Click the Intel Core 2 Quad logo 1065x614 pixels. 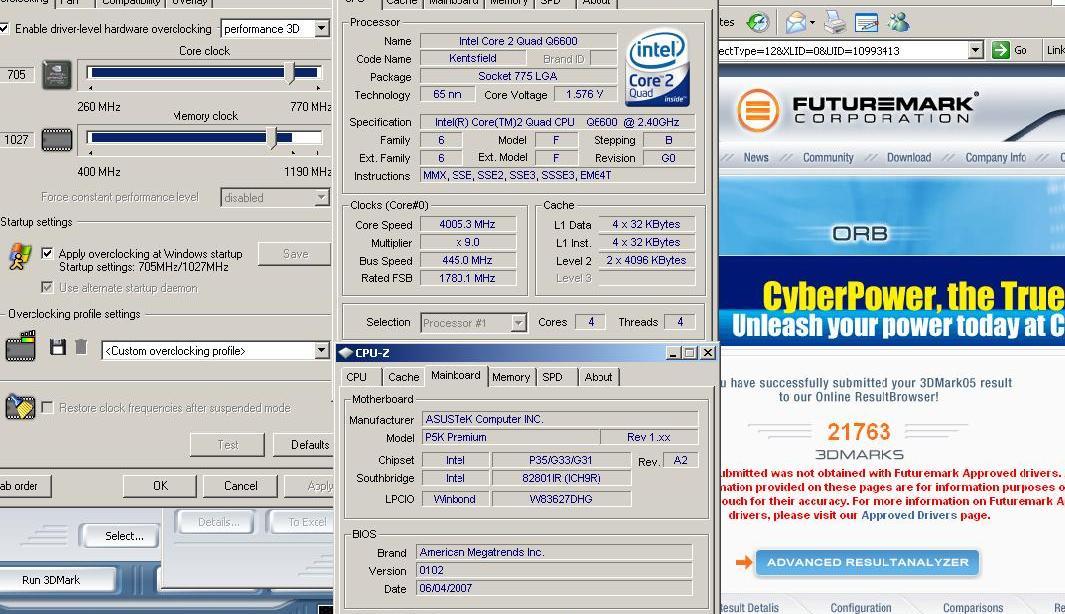pyautogui.click(x=656, y=68)
